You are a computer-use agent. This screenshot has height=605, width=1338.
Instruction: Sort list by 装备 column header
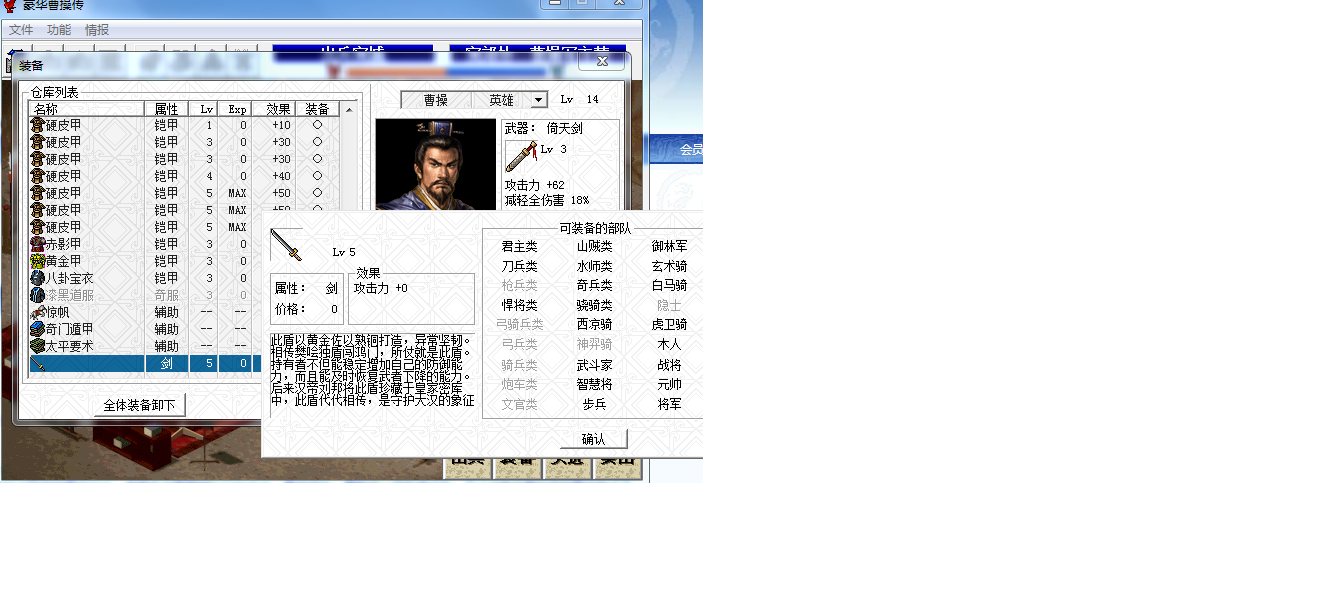(317, 109)
